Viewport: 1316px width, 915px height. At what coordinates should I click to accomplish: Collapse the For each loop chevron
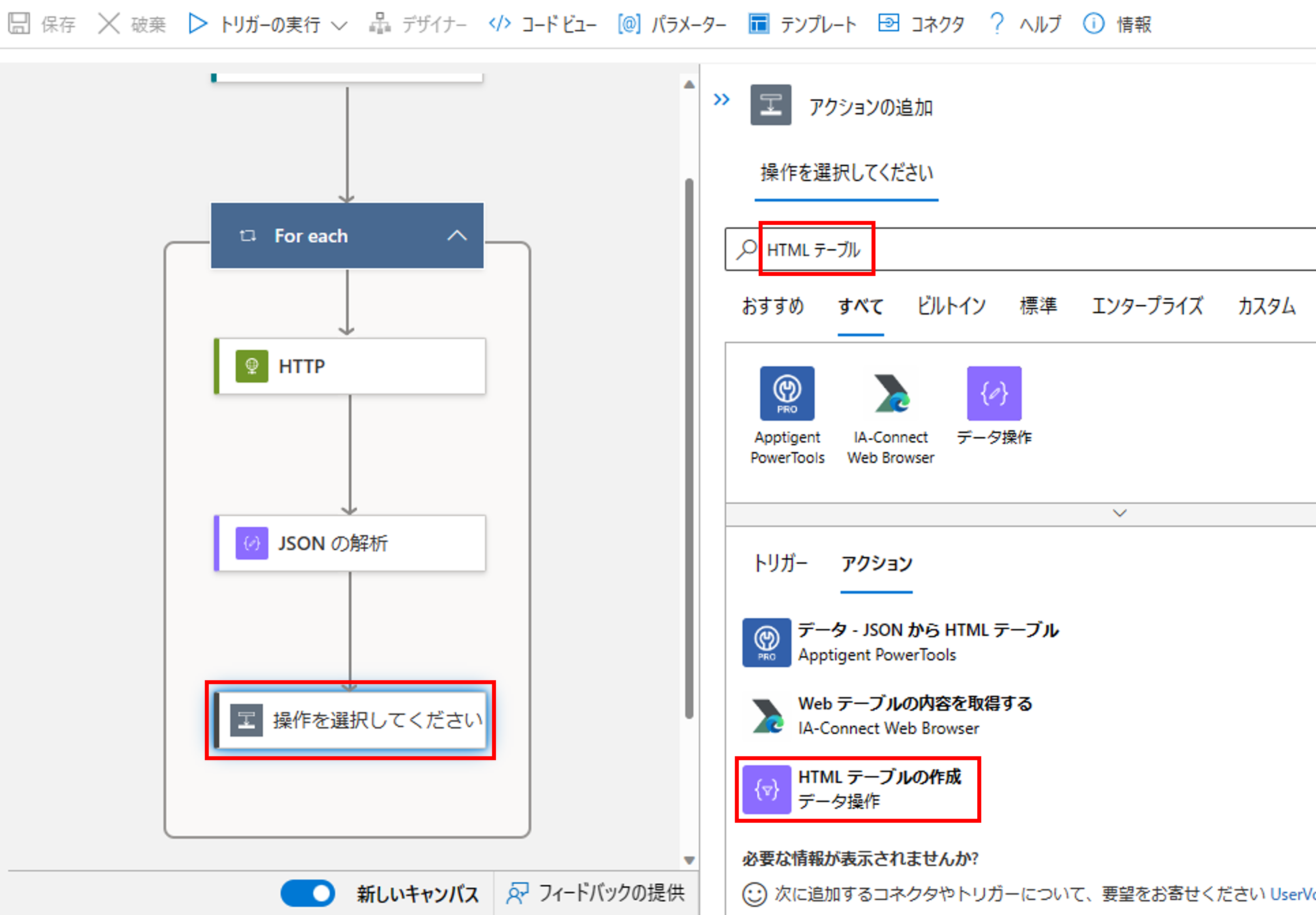click(457, 236)
